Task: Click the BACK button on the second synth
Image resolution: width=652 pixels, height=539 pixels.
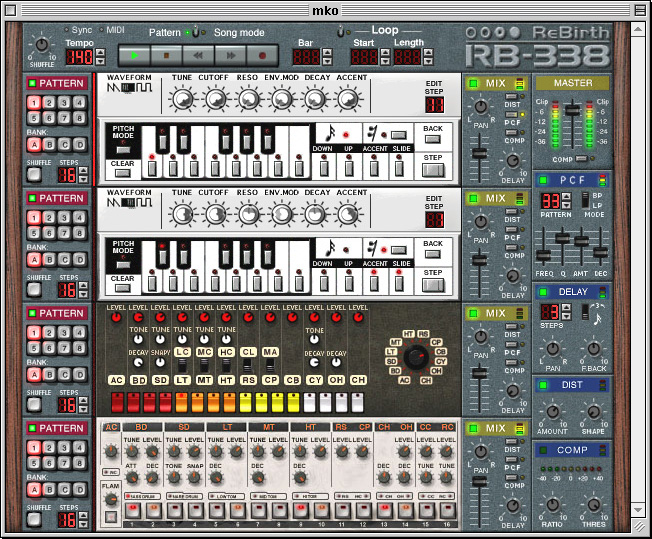Action: [x=433, y=254]
